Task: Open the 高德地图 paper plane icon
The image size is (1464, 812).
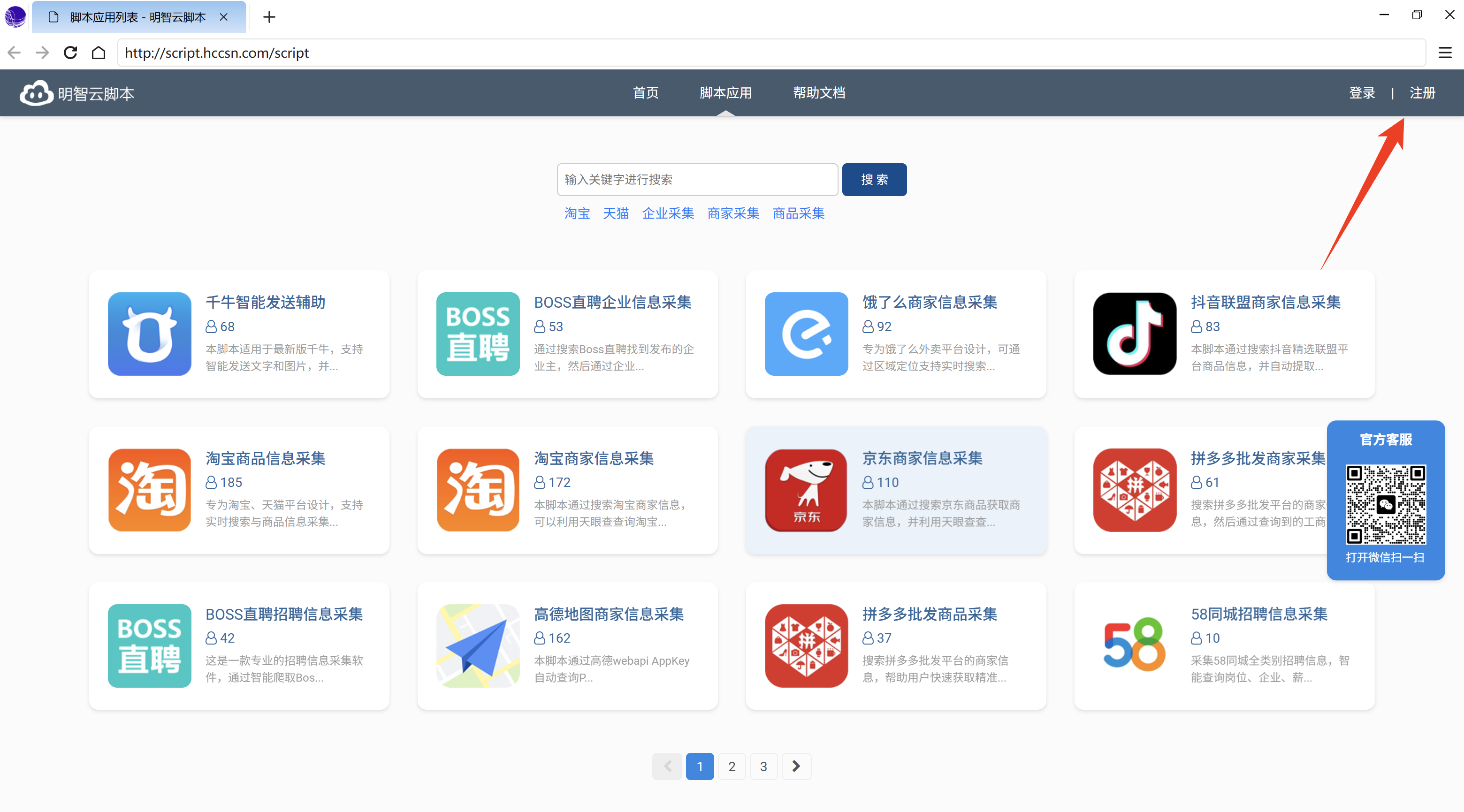Action: coord(478,645)
